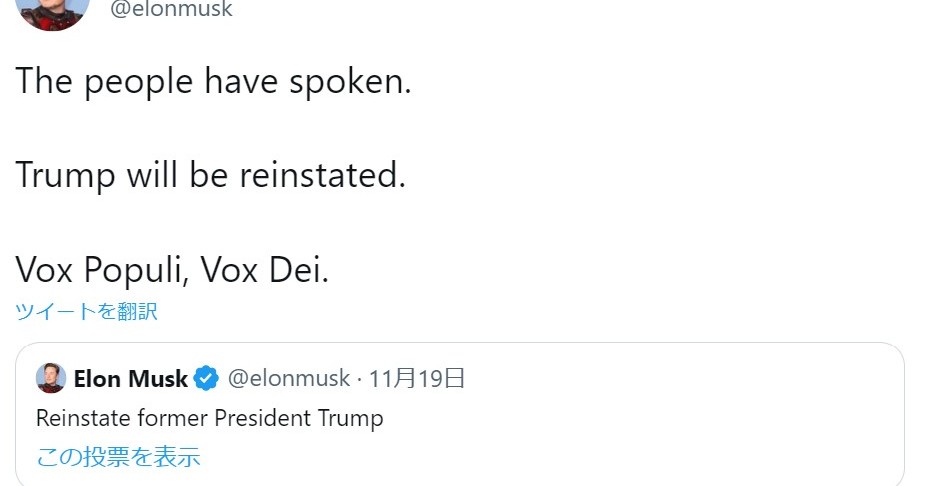The width and height of the screenshot is (929, 486).
Task: Select the @elonmusk handle inside the quoted tweet
Action: click(289, 378)
